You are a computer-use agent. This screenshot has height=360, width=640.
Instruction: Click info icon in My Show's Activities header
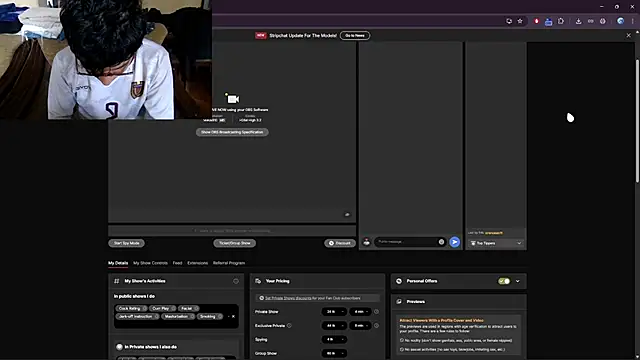[x=236, y=281]
